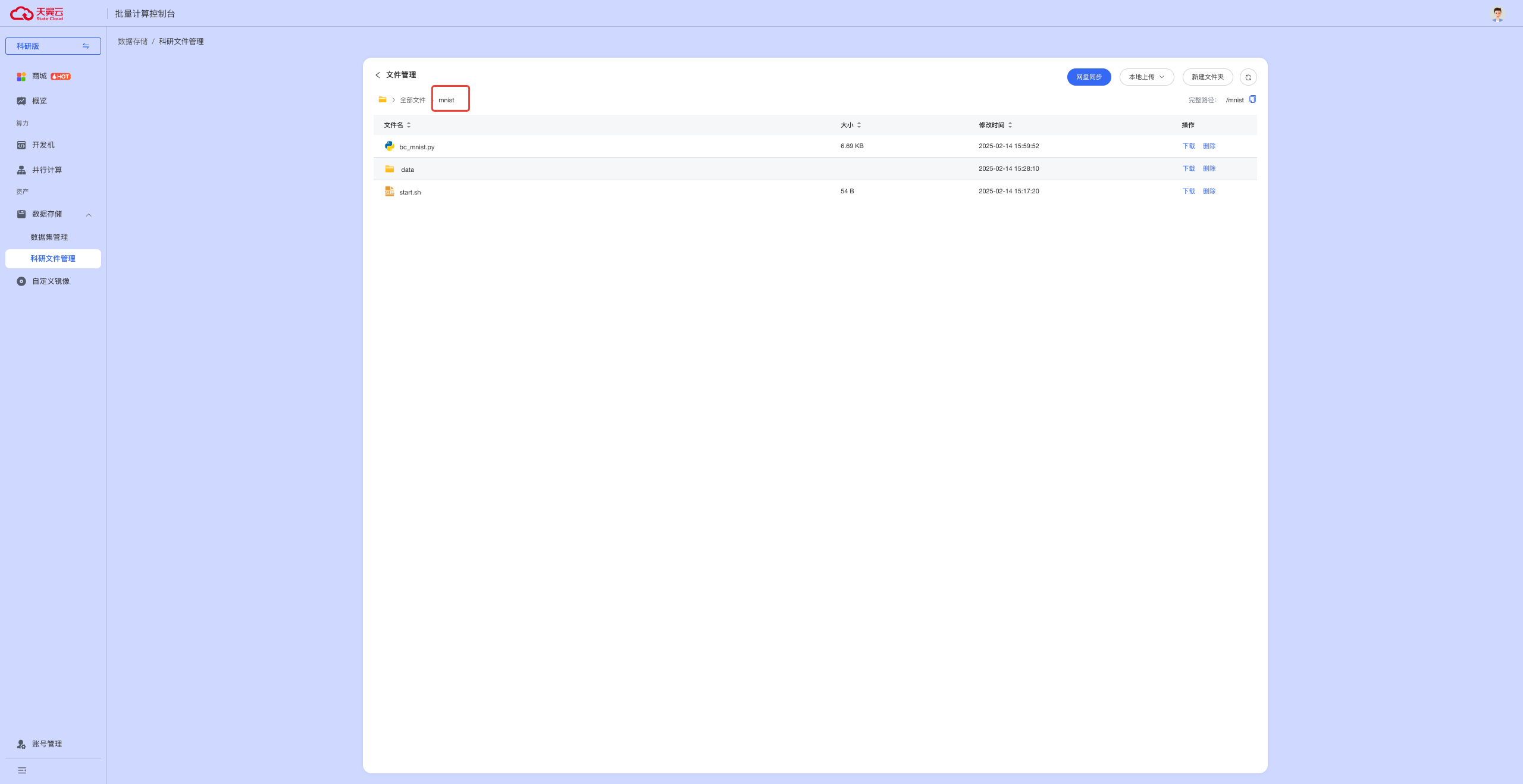Click the sidebar collapse icon at bottom

tap(22, 770)
